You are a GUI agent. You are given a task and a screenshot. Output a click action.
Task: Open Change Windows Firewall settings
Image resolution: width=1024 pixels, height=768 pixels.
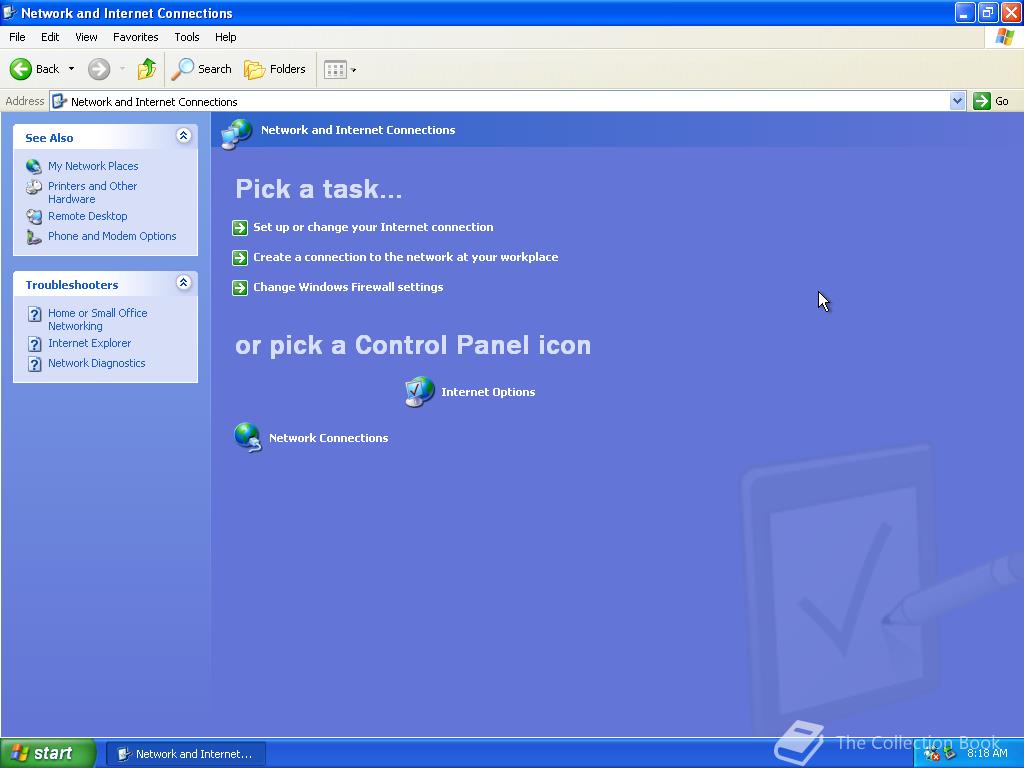pyautogui.click(x=348, y=287)
